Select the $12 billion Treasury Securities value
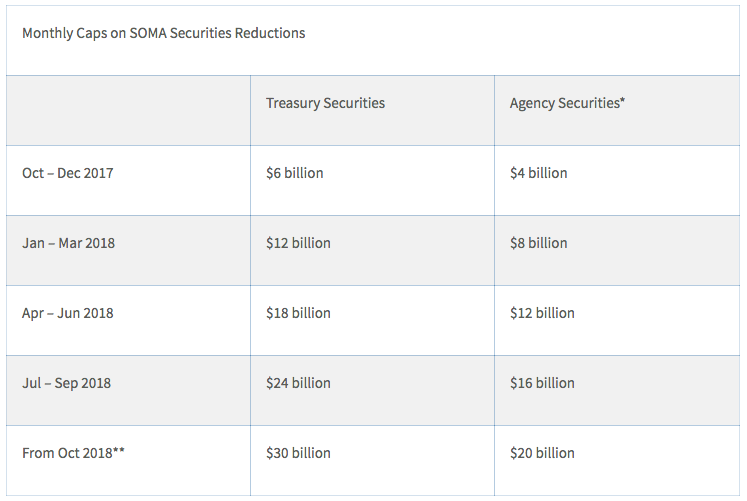747x501 pixels. [x=298, y=243]
